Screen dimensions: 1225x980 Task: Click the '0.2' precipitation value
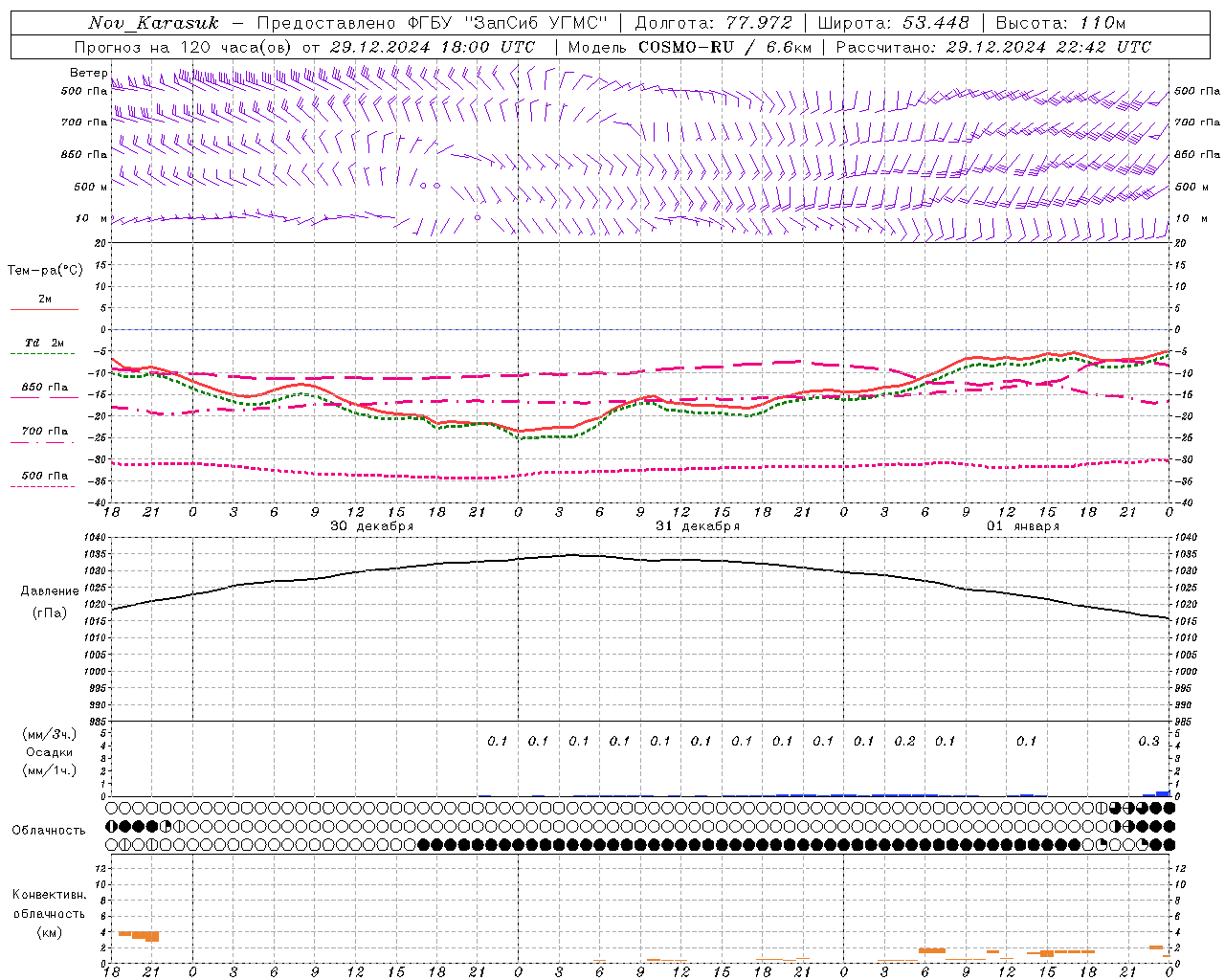(904, 741)
